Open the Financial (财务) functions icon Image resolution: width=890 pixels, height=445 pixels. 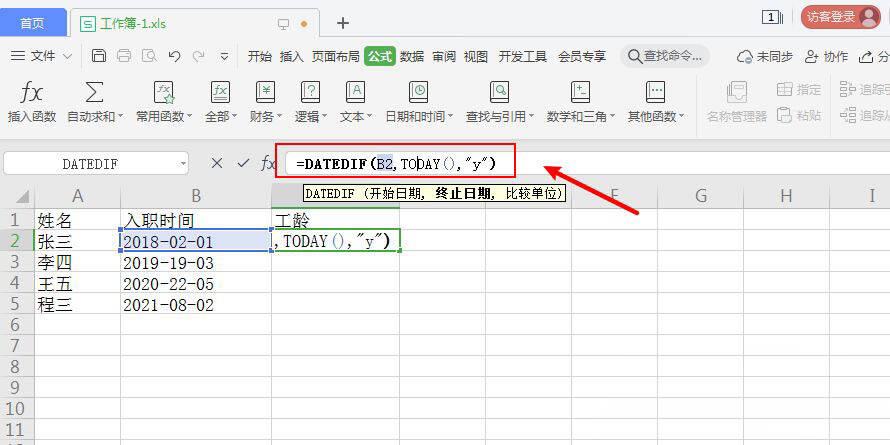tap(265, 92)
